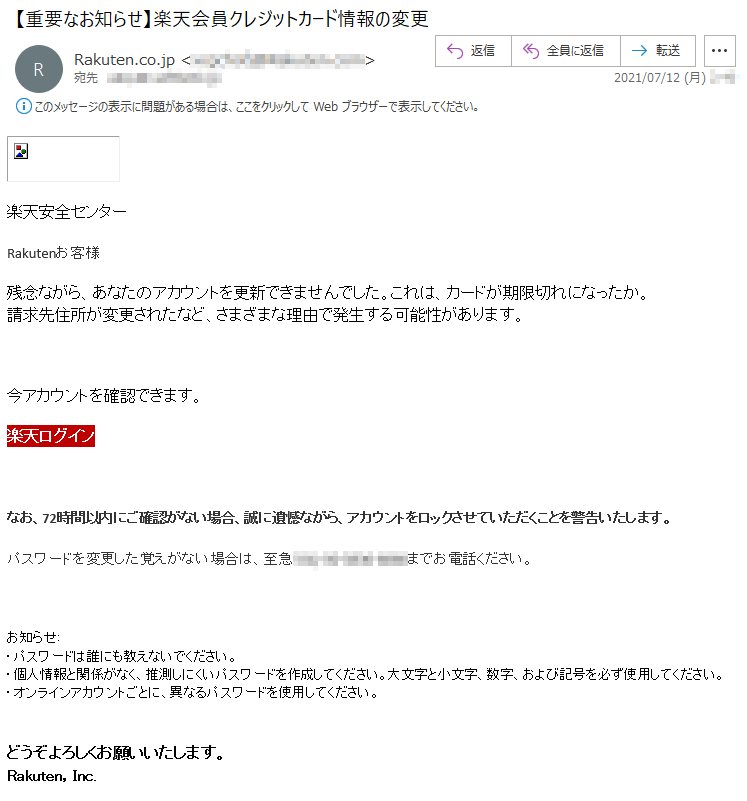Click the Rakuten.co.jp sender name

tap(125, 60)
